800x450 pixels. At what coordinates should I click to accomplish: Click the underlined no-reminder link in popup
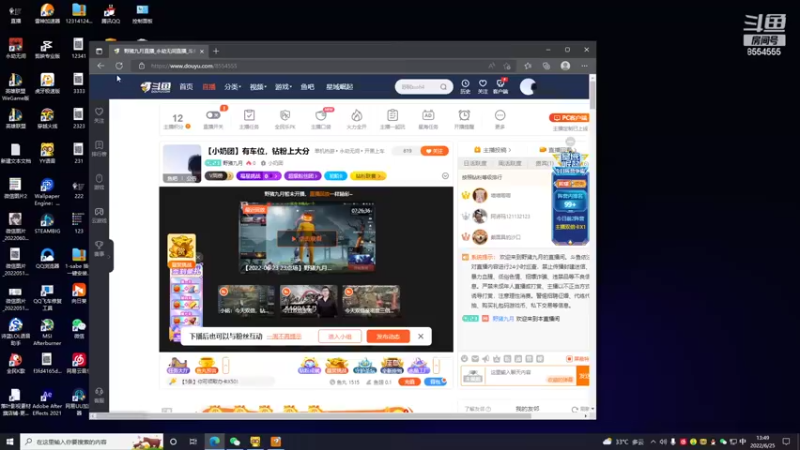(284, 337)
